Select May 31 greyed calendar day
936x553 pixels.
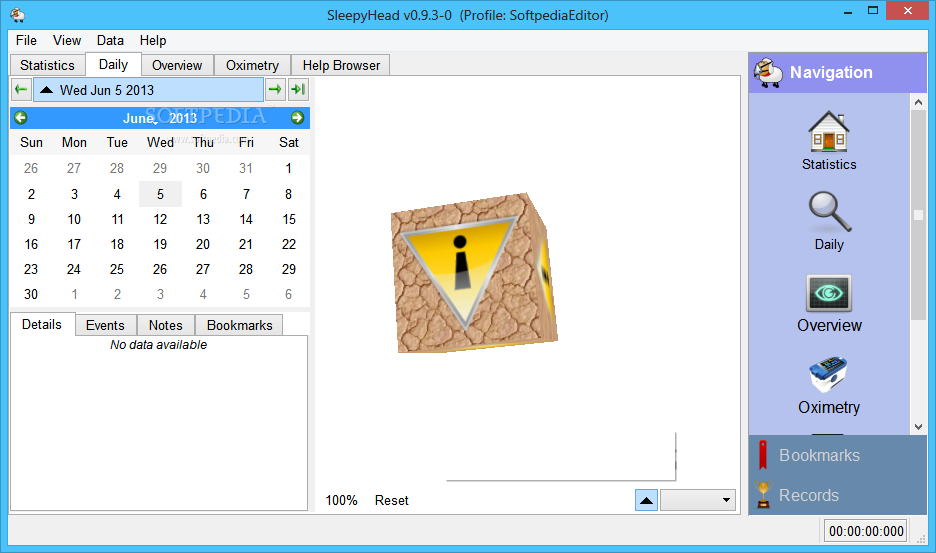pos(246,168)
